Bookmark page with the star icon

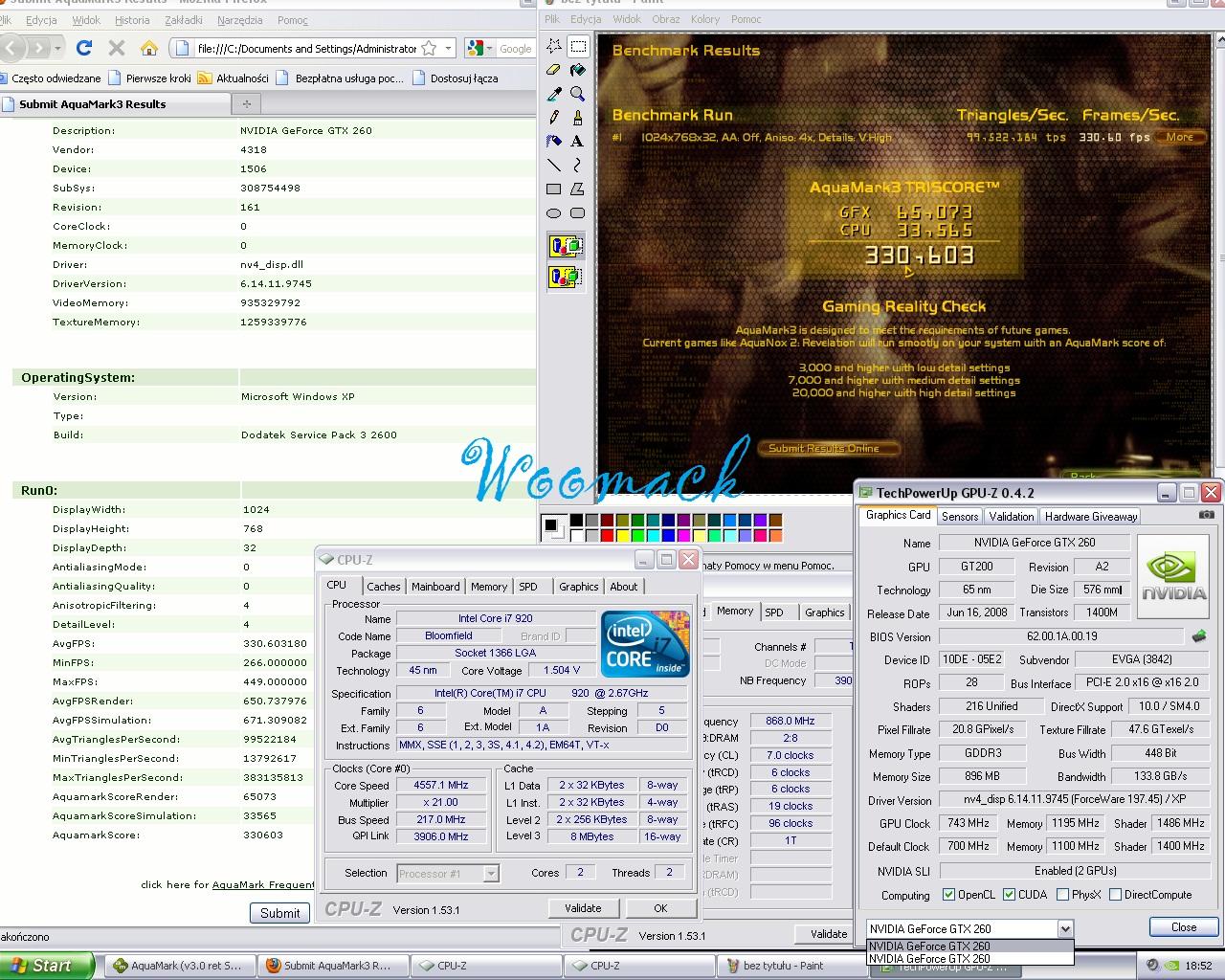tap(430, 48)
